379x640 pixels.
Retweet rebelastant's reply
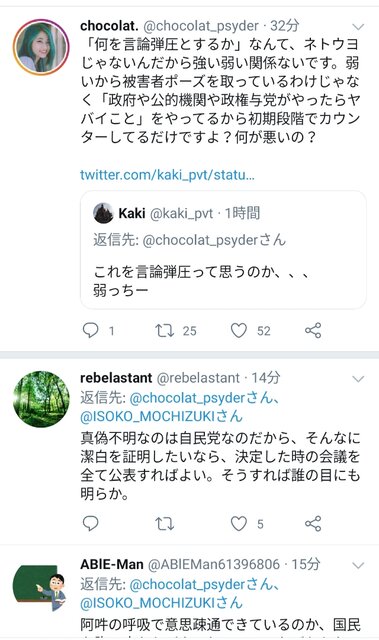(x=165, y=523)
